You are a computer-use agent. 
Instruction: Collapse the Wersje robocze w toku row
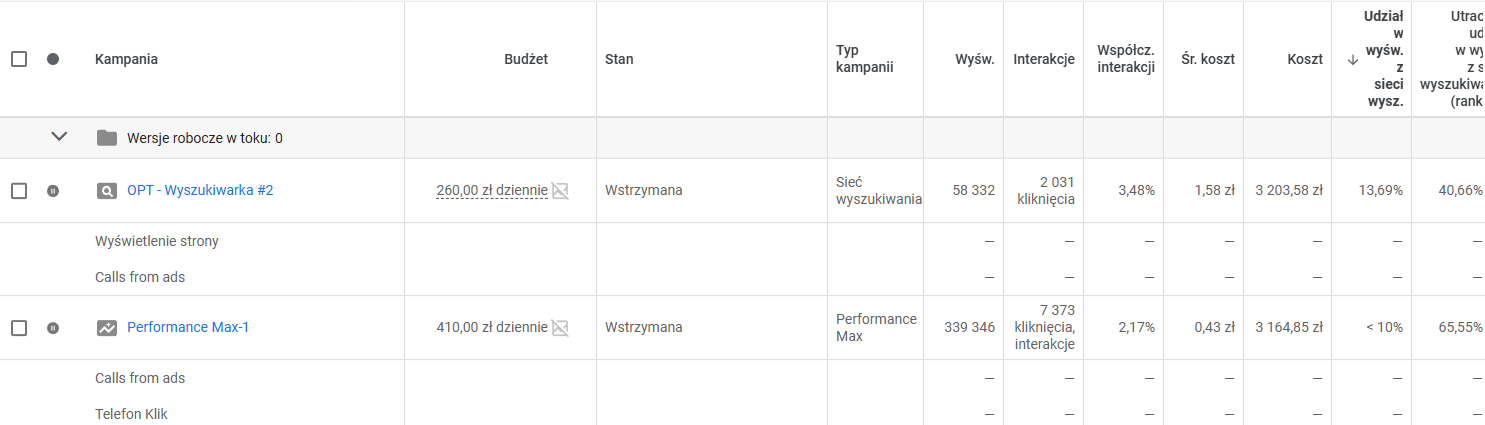pyautogui.click(x=59, y=137)
